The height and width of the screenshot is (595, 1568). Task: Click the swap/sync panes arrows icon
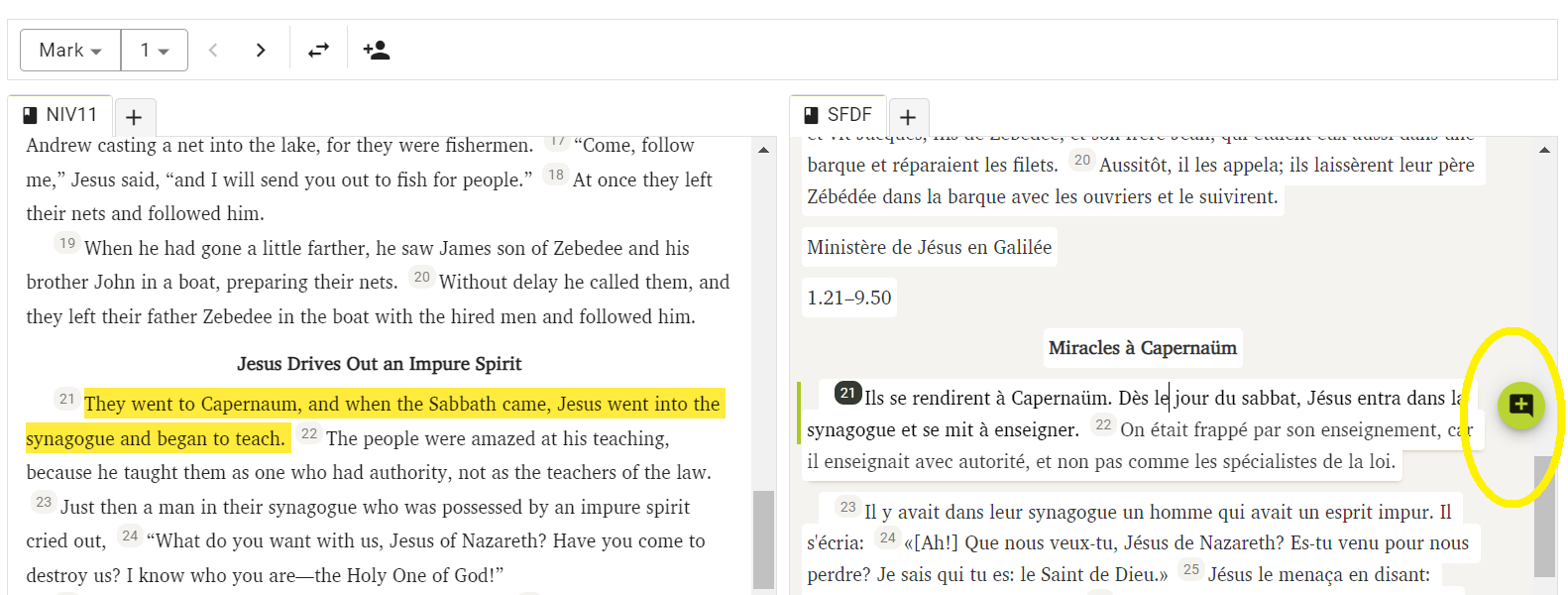(318, 50)
